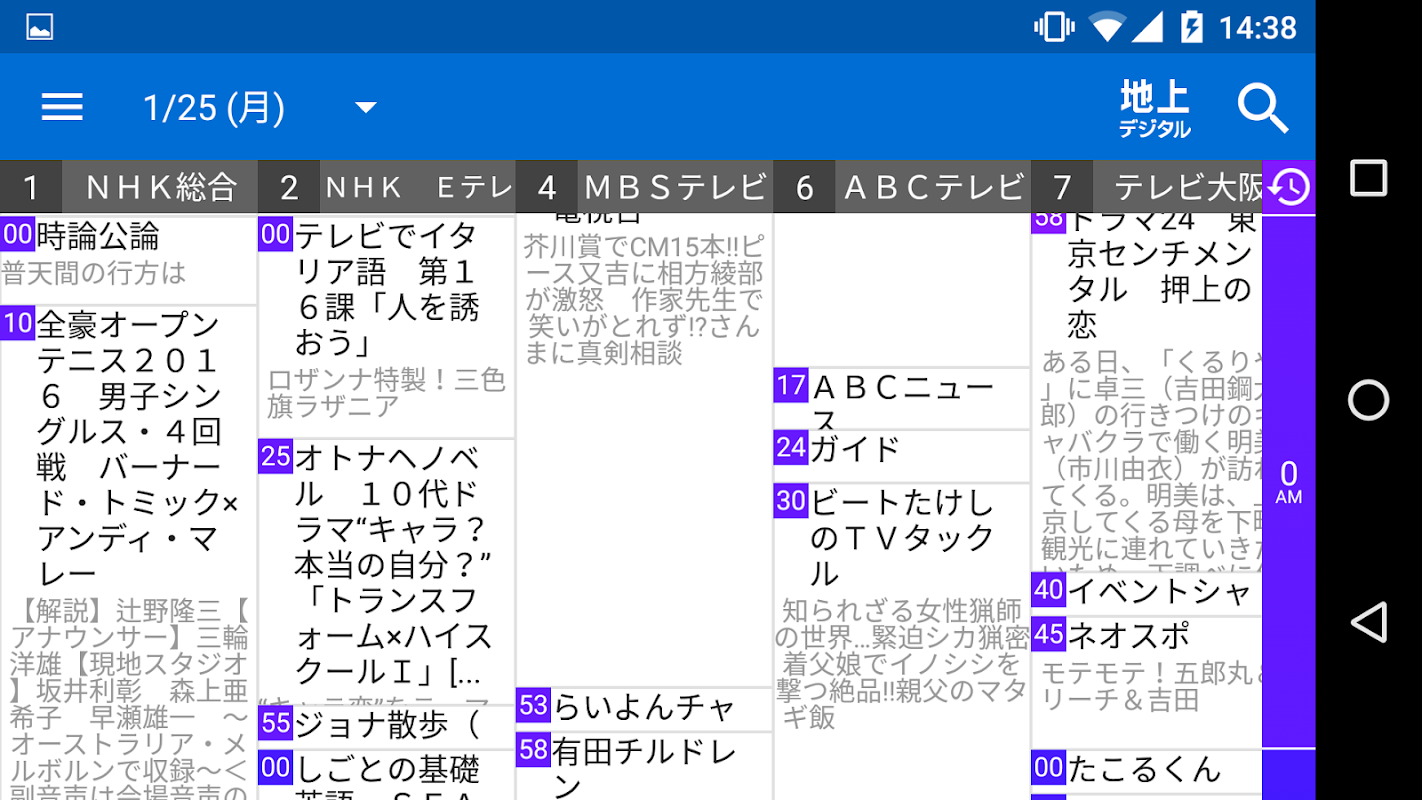This screenshot has height=800, width=1422.
Task: Open ABCニュース program entry
Action: [902, 398]
